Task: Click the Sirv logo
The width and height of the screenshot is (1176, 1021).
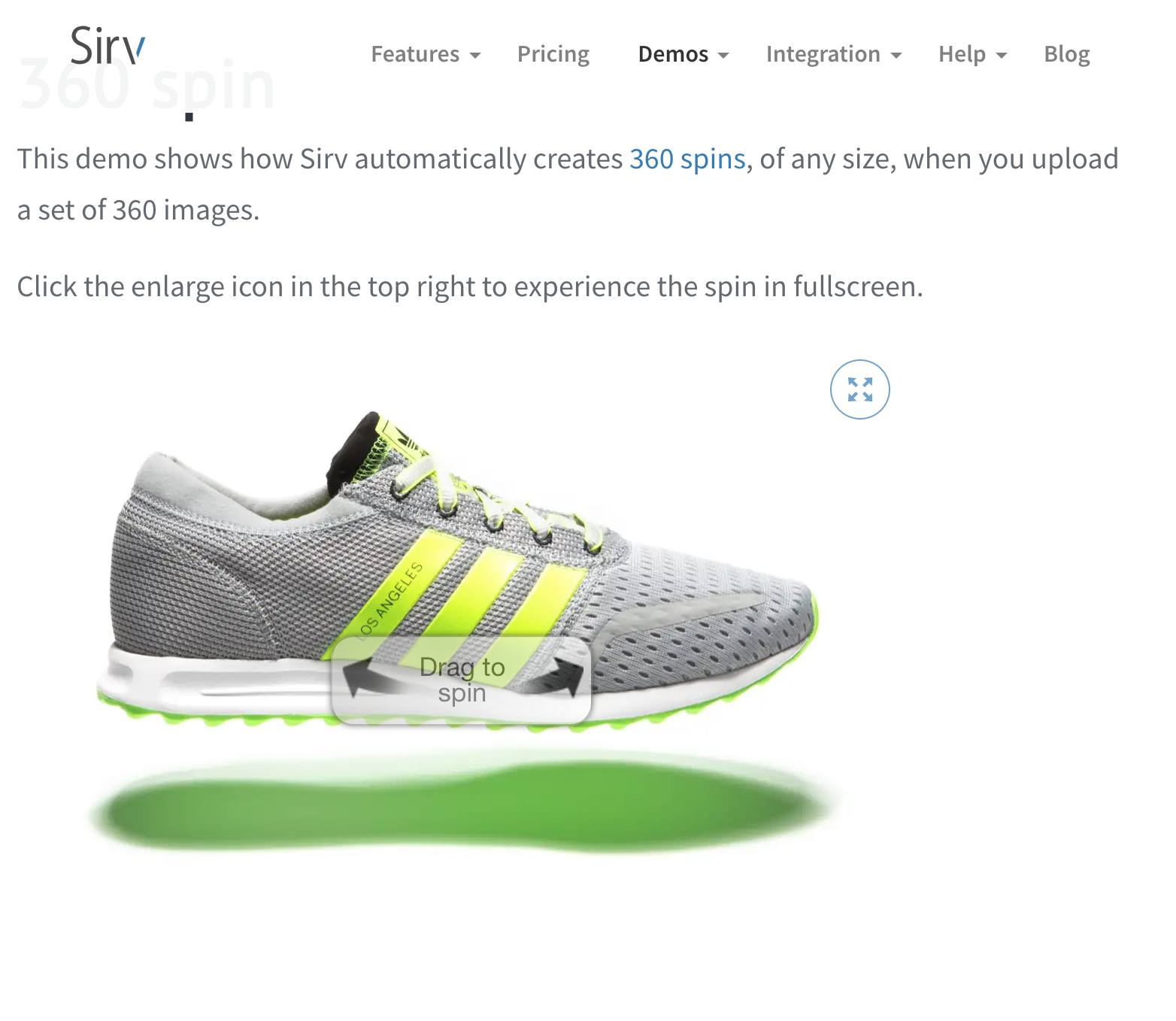Action: coord(108,46)
